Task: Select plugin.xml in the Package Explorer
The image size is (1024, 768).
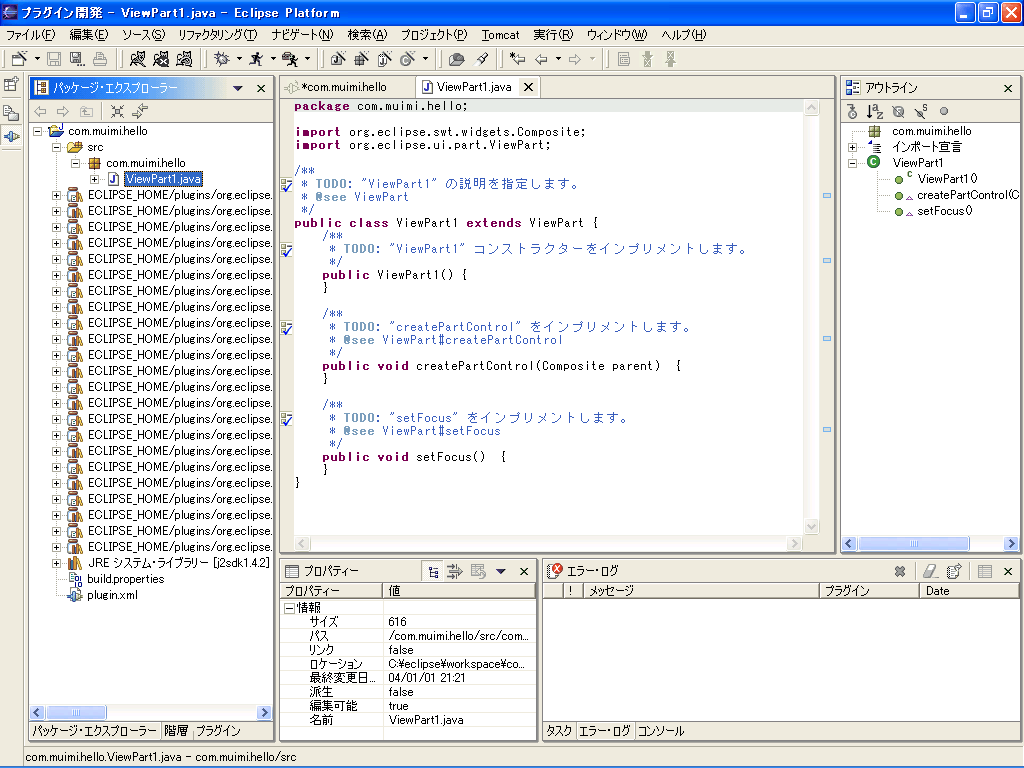Action: pos(112,595)
